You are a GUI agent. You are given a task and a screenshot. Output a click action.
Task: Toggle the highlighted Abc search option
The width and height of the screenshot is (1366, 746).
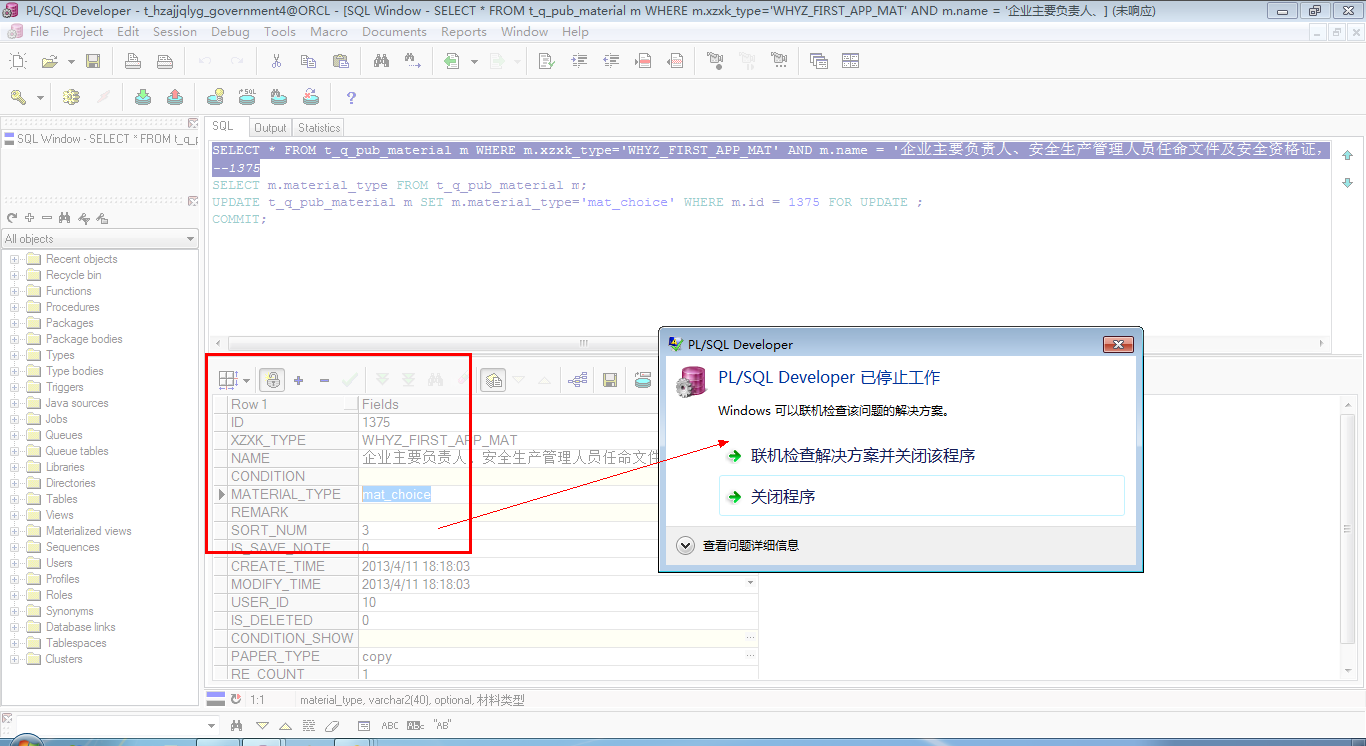415,725
